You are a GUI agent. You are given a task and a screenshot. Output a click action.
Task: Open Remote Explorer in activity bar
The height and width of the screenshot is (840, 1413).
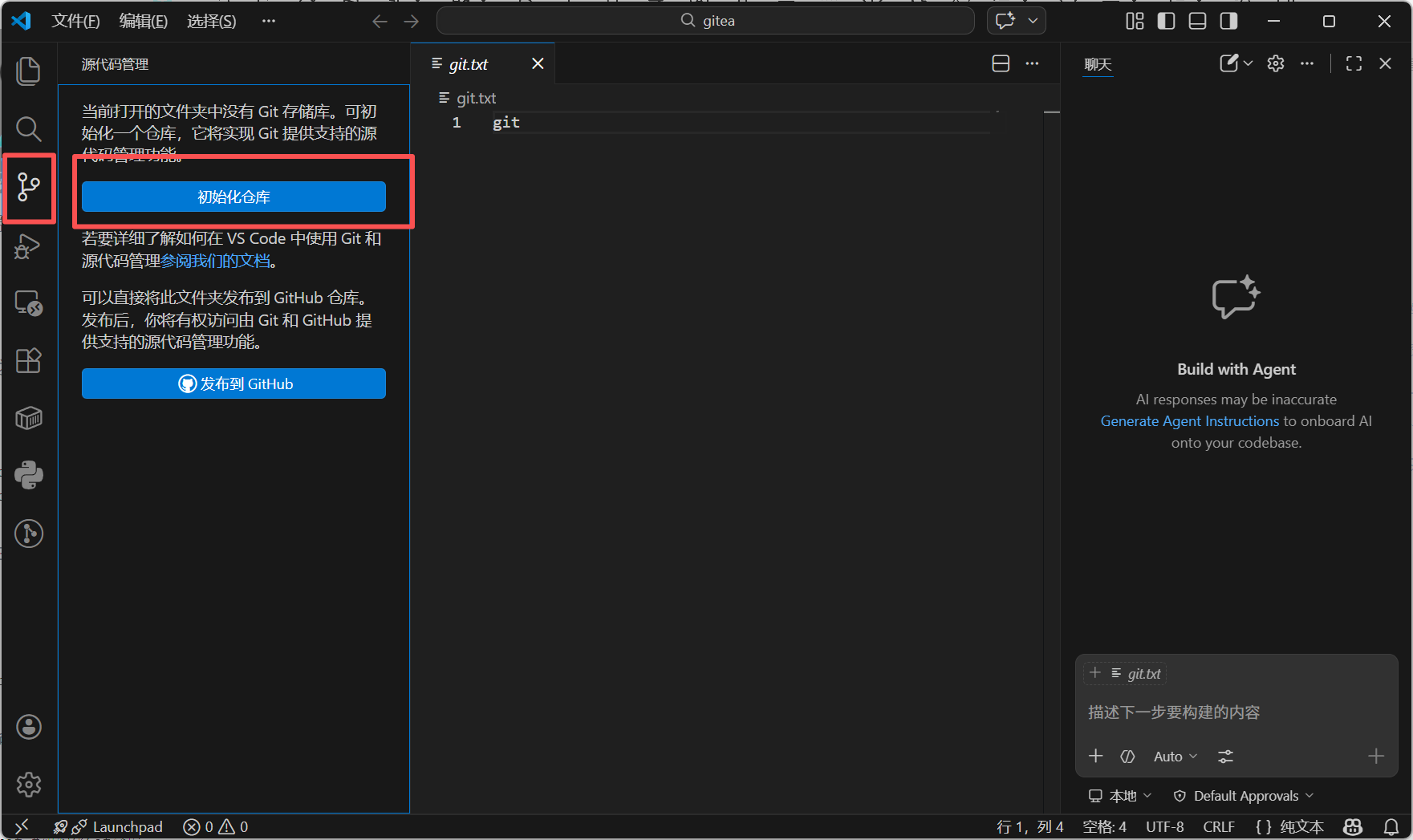(x=29, y=303)
